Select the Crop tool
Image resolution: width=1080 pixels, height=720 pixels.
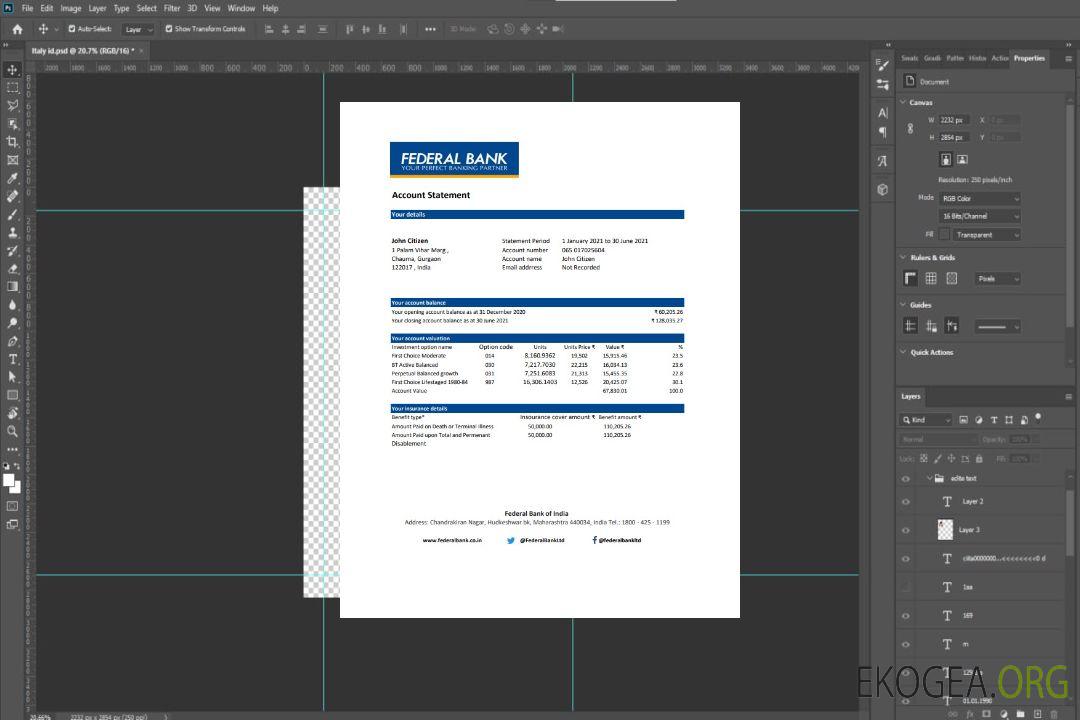click(13, 142)
